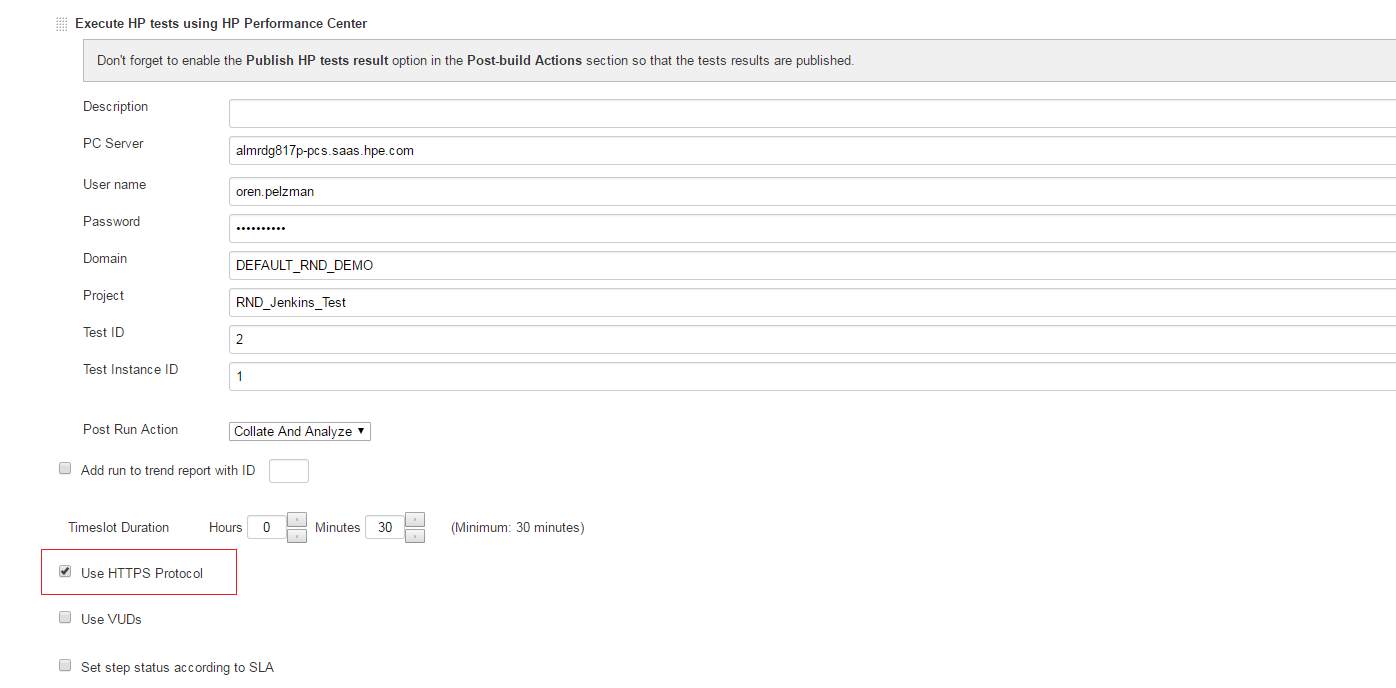Click the Timeslot Minutes input box

click(384, 527)
